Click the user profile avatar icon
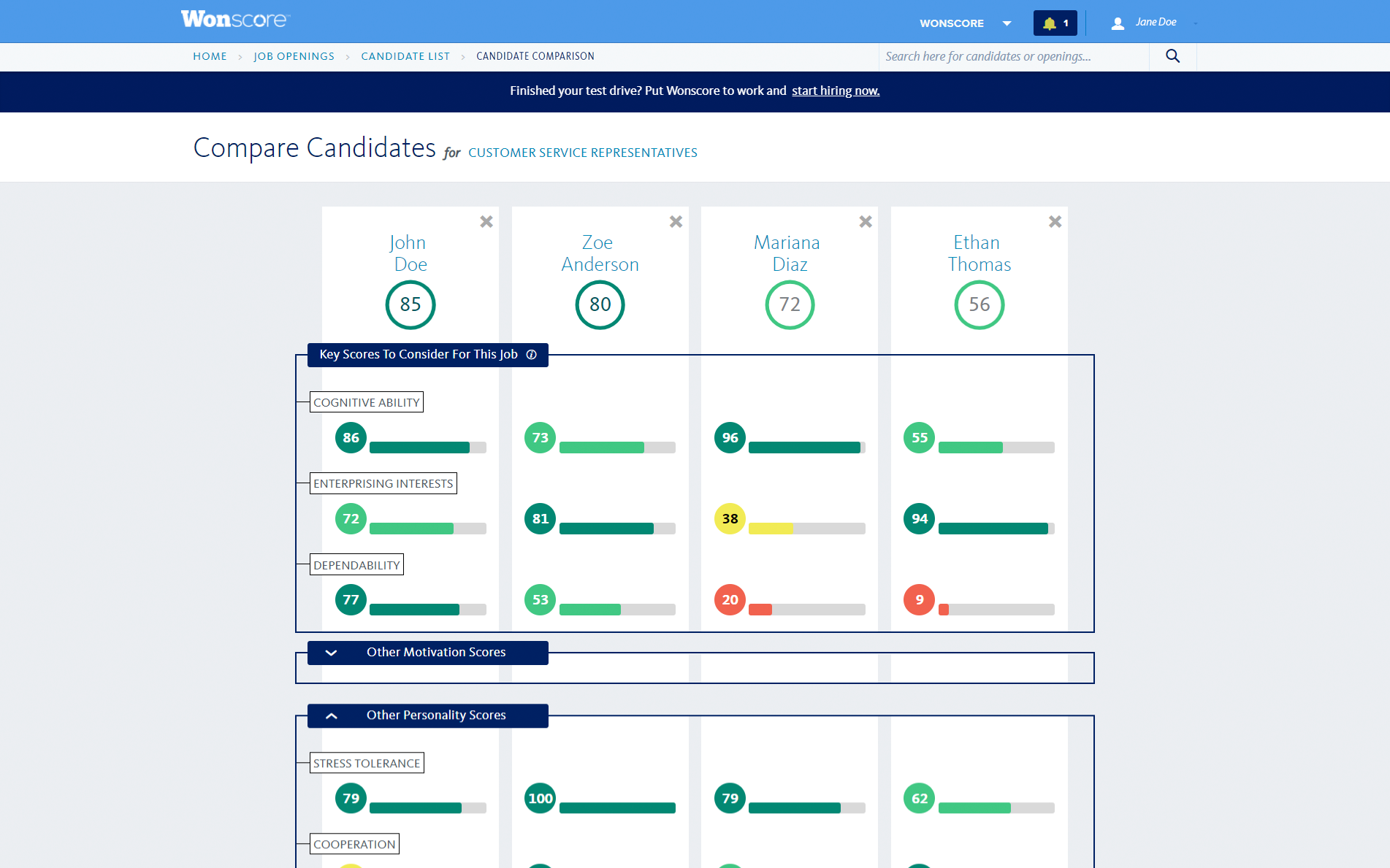The height and width of the screenshot is (868, 1390). (1117, 23)
